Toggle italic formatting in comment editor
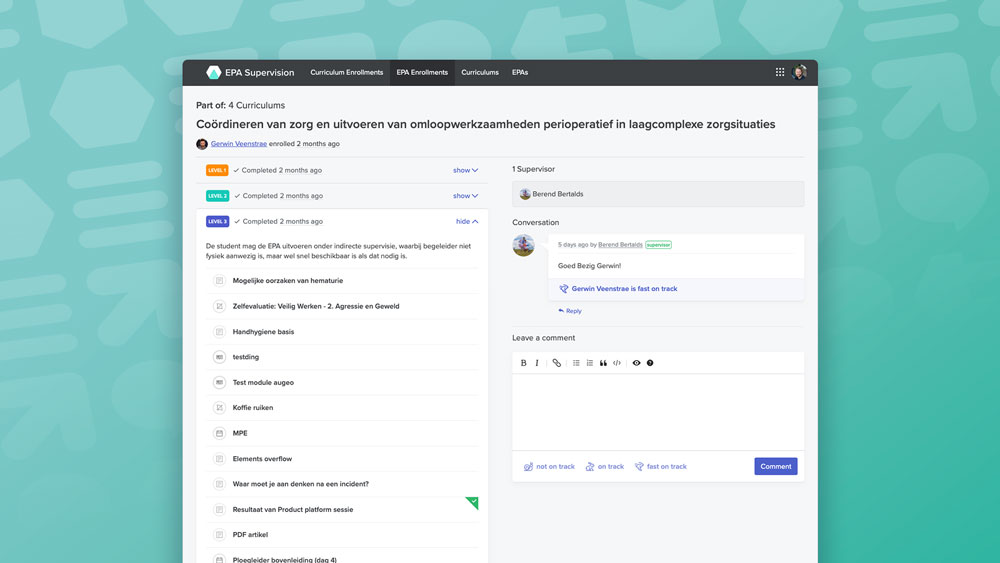This screenshot has height=563, width=1000. coord(537,363)
